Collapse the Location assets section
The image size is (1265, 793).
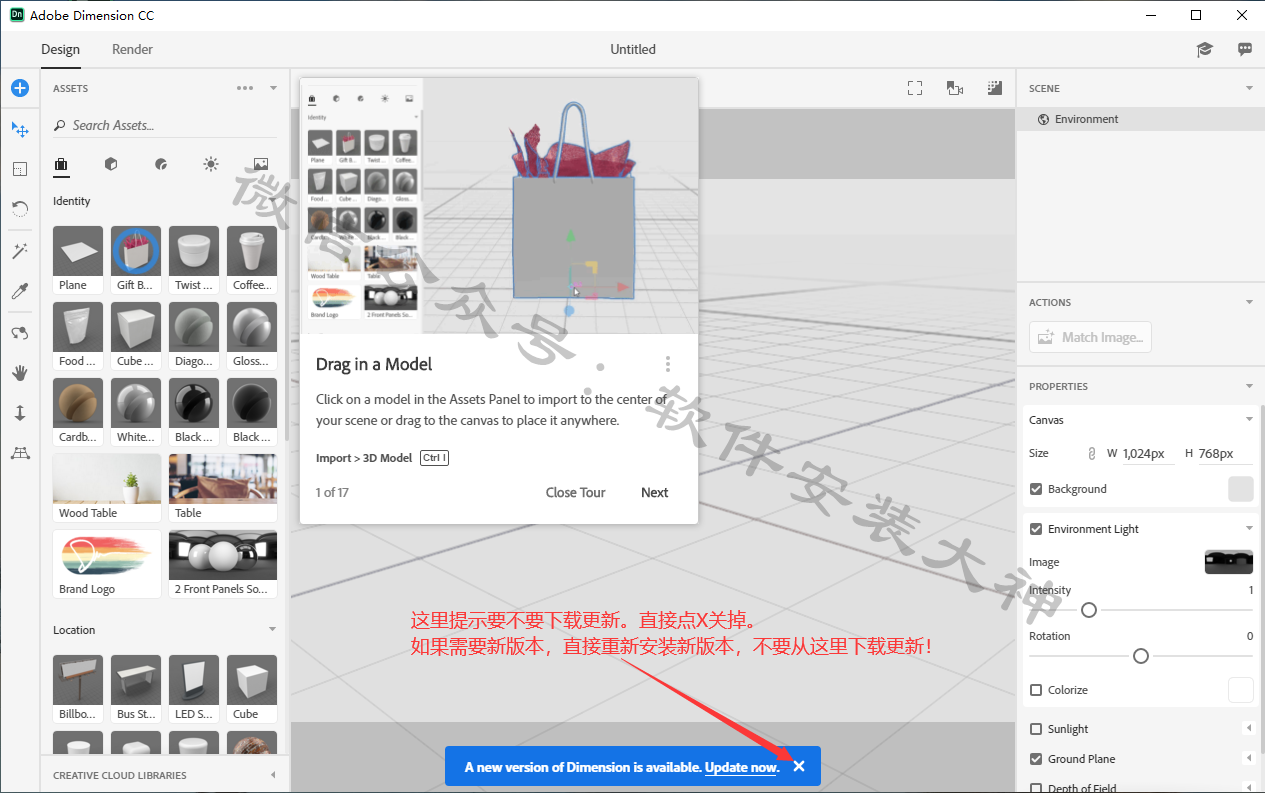point(273,630)
